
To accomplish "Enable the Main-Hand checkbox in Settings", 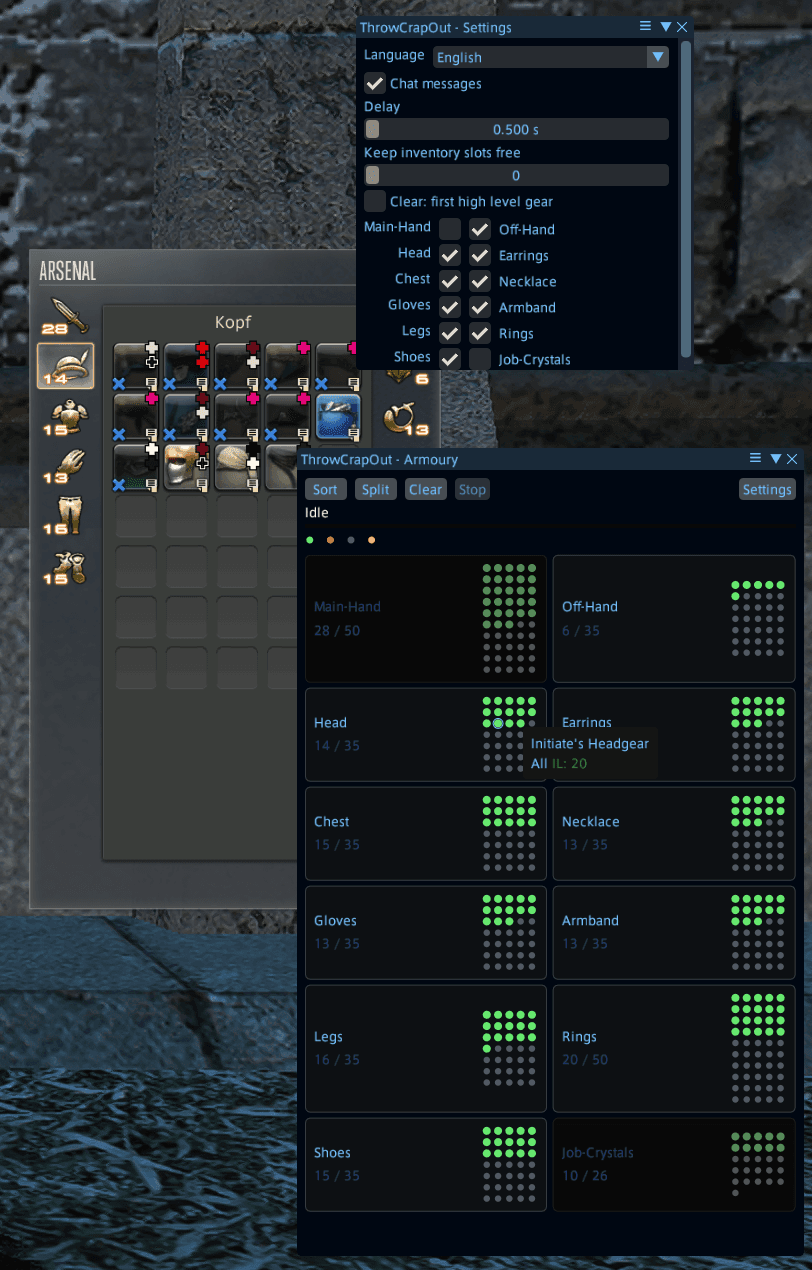I will (450, 229).
